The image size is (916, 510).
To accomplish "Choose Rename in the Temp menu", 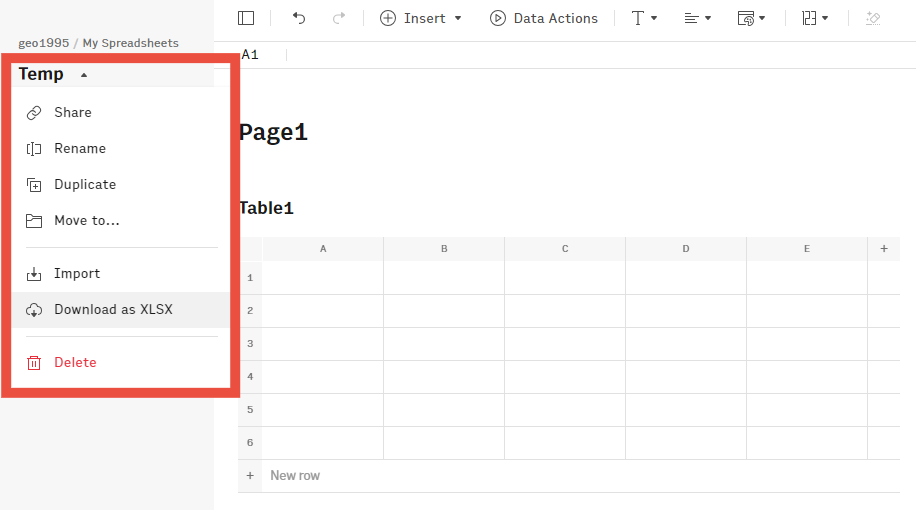I will tap(80, 149).
